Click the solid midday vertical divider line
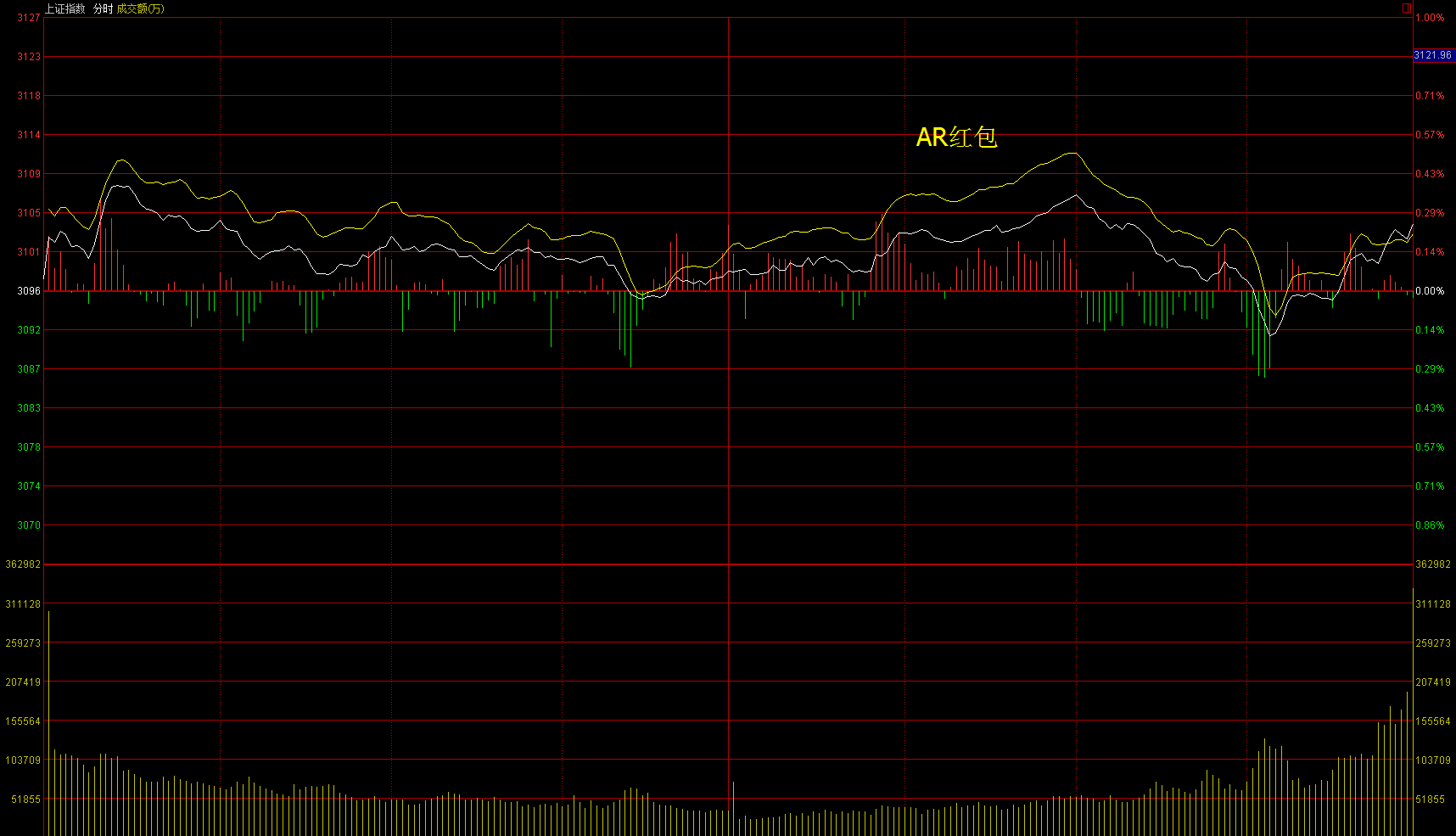 [729, 424]
